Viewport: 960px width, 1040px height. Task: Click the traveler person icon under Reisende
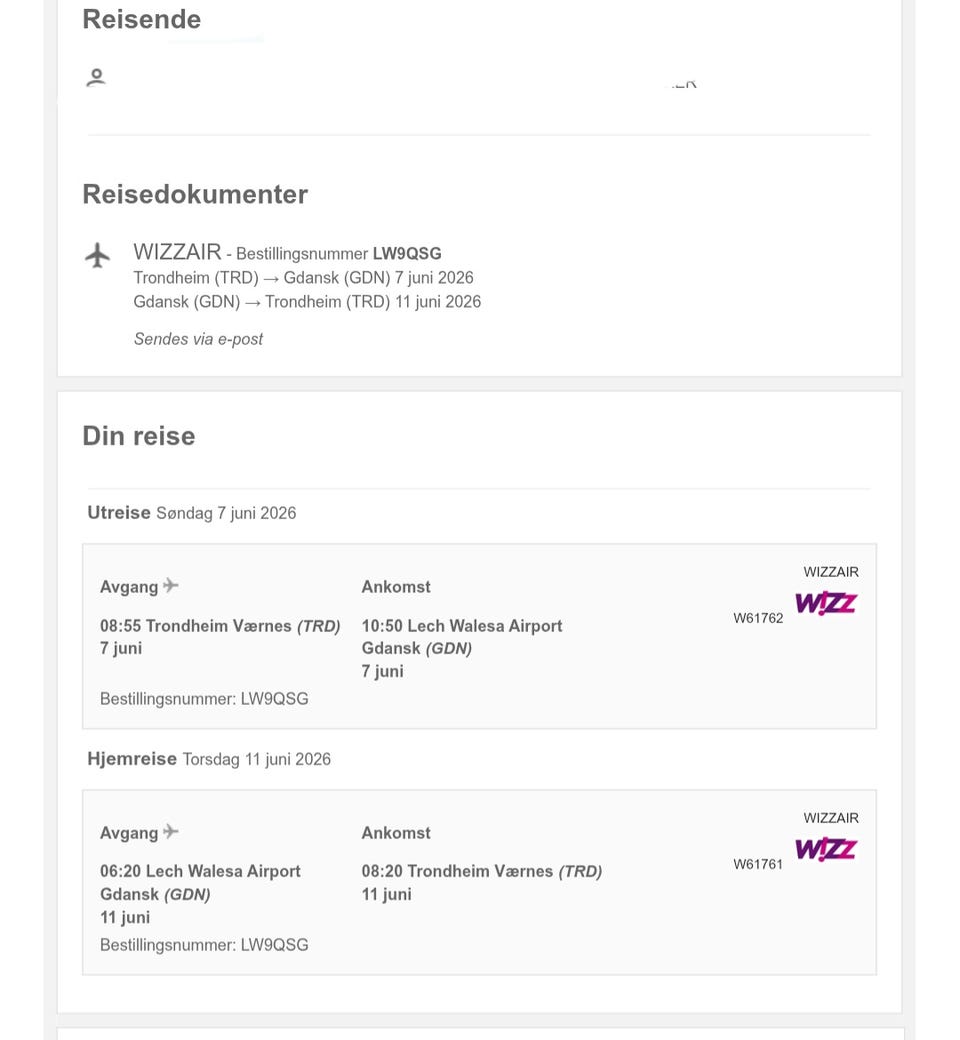coord(96,78)
